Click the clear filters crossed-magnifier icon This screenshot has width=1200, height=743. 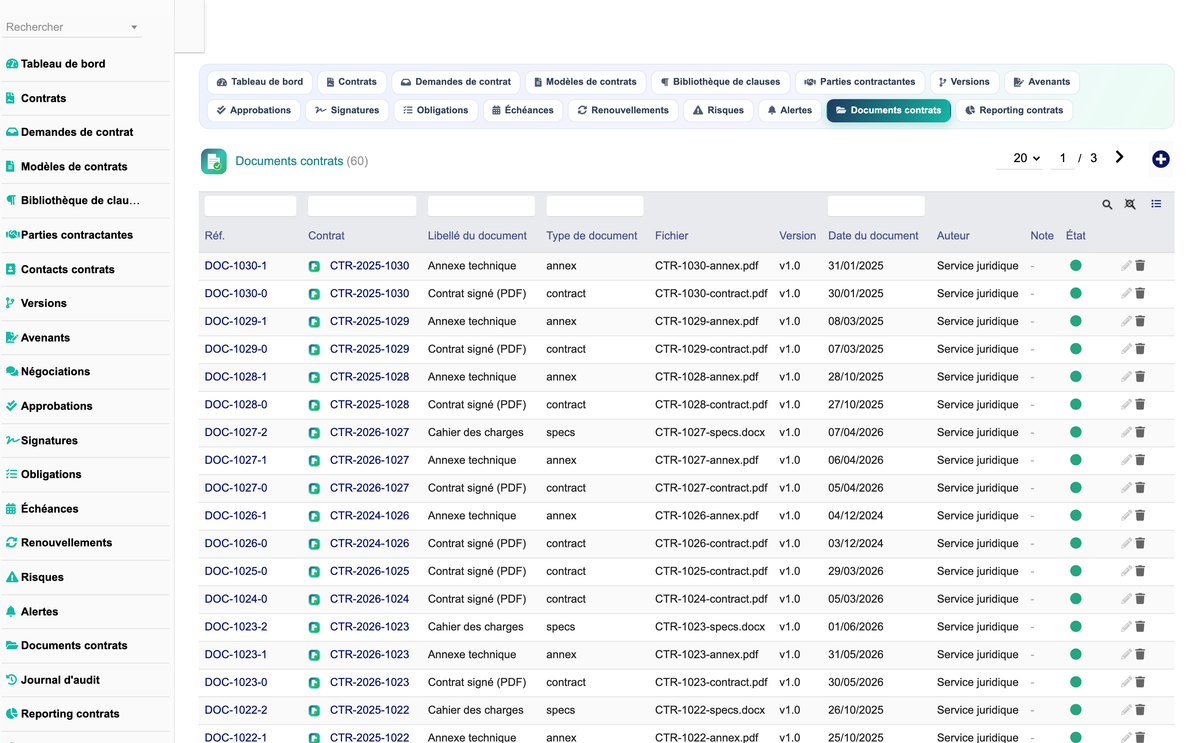[x=1130, y=204]
